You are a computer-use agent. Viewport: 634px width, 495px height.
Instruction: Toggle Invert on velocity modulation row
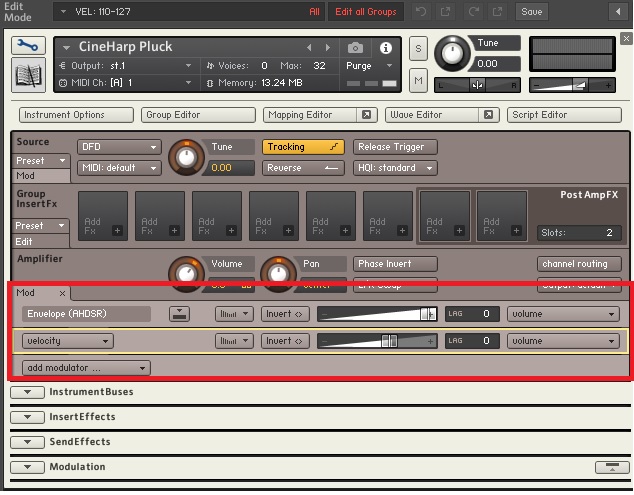(285, 341)
